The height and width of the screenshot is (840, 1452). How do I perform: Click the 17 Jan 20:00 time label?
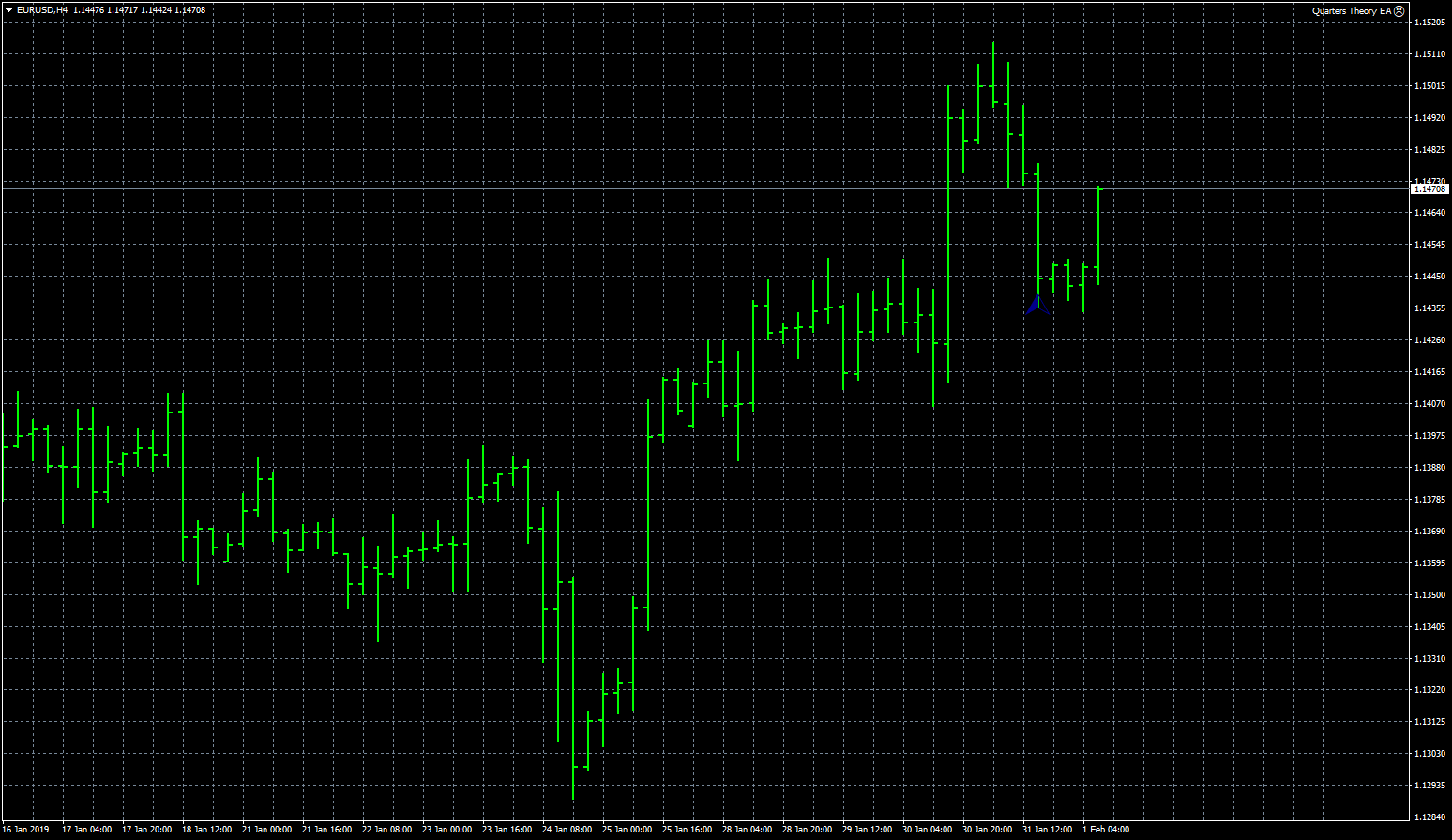(x=146, y=829)
